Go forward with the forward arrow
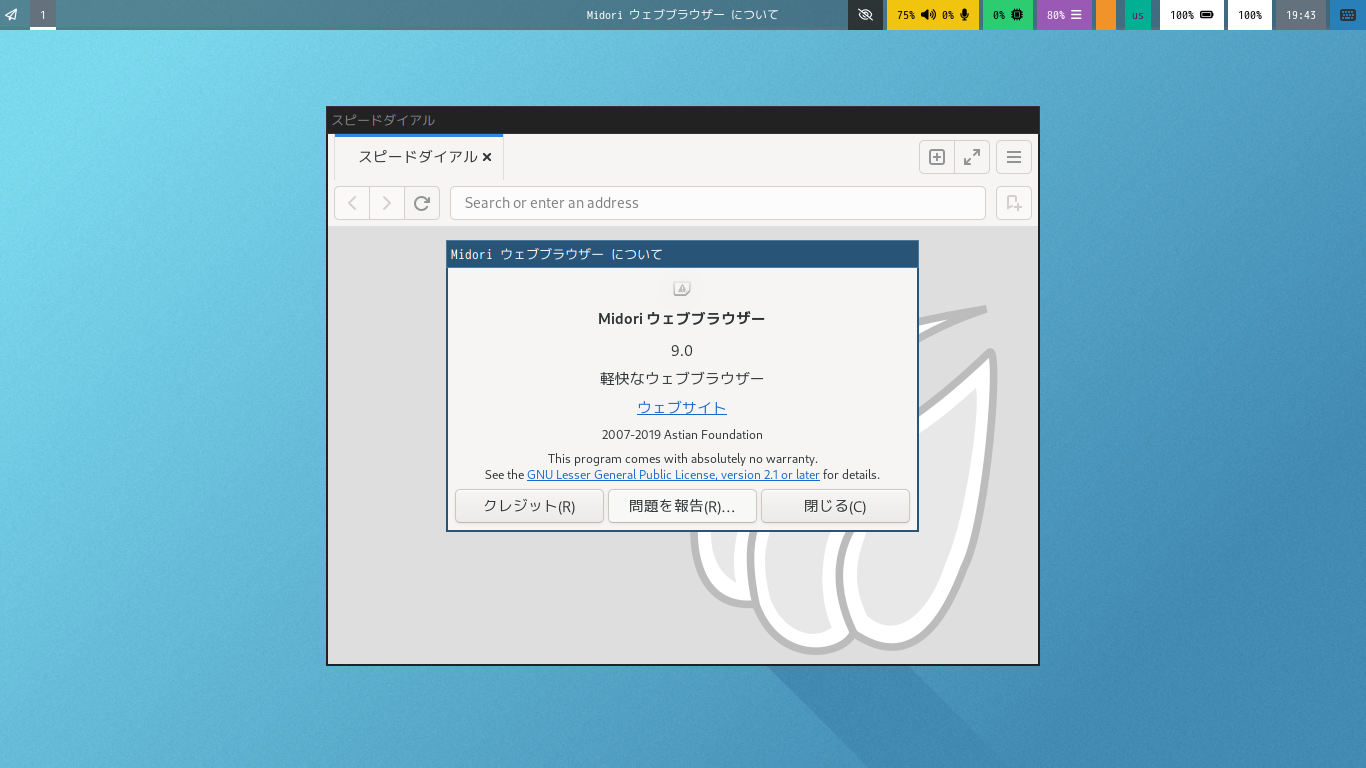Viewport: 1366px width, 768px height. 387,203
